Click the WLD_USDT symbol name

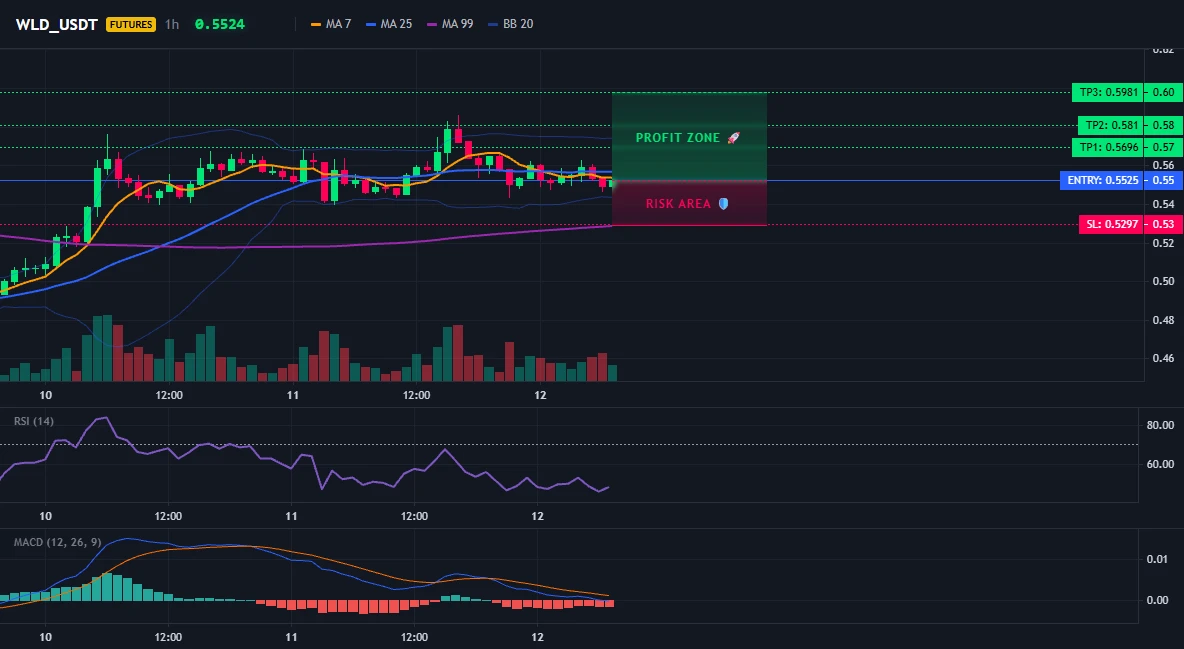click(57, 24)
